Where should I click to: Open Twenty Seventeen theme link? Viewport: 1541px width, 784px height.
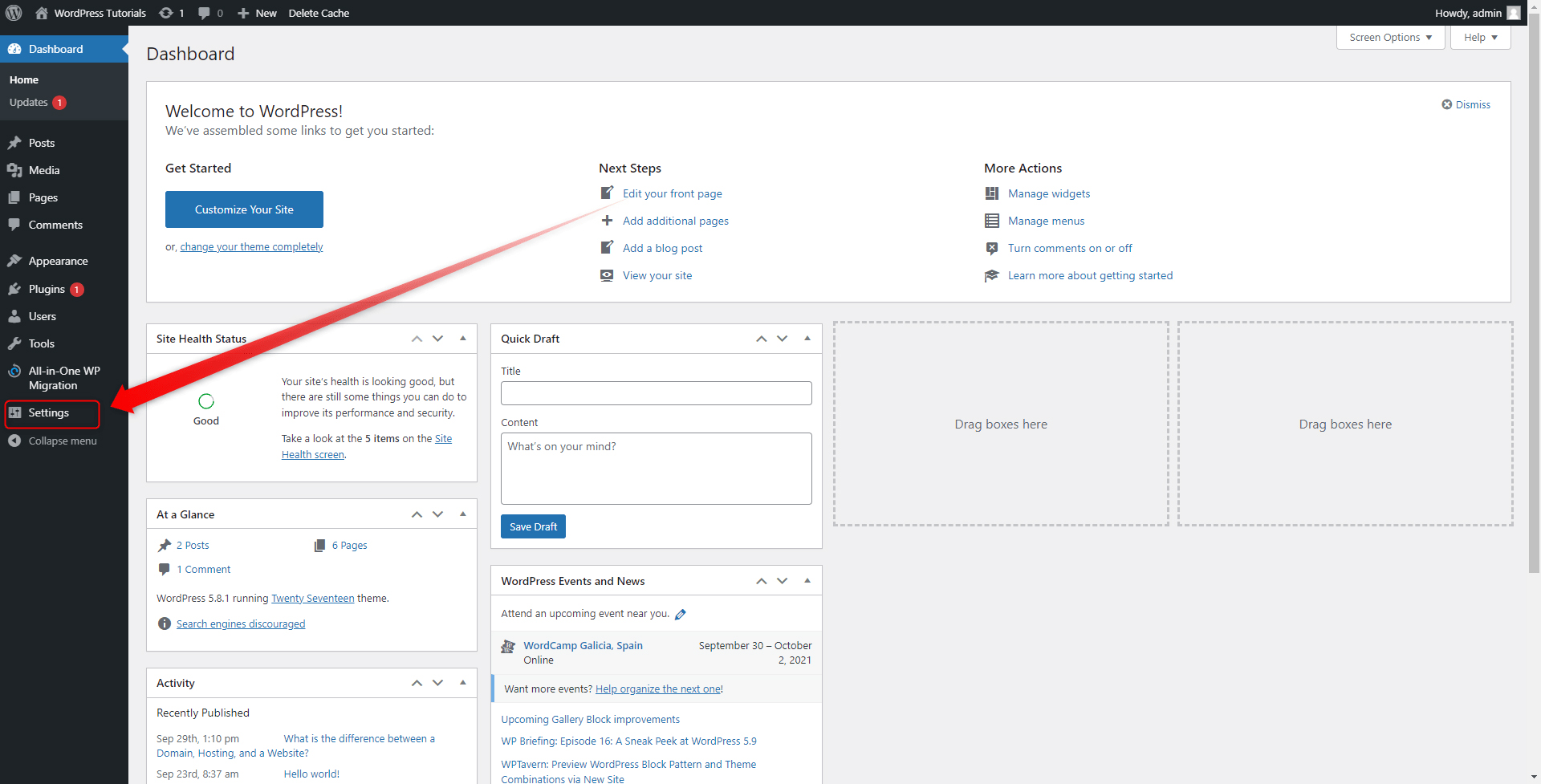coord(312,599)
